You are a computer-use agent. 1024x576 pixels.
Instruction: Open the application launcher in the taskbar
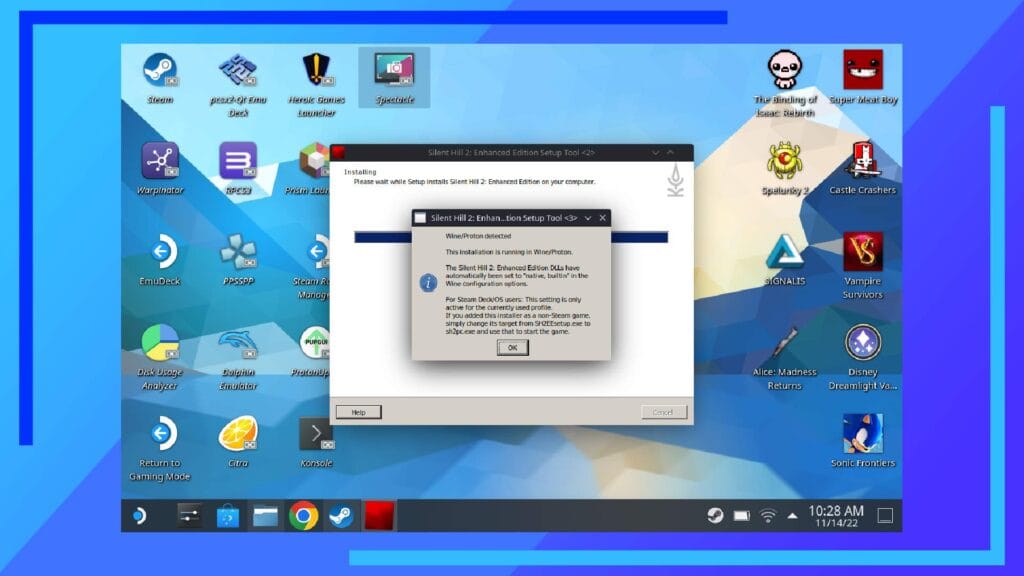point(139,516)
